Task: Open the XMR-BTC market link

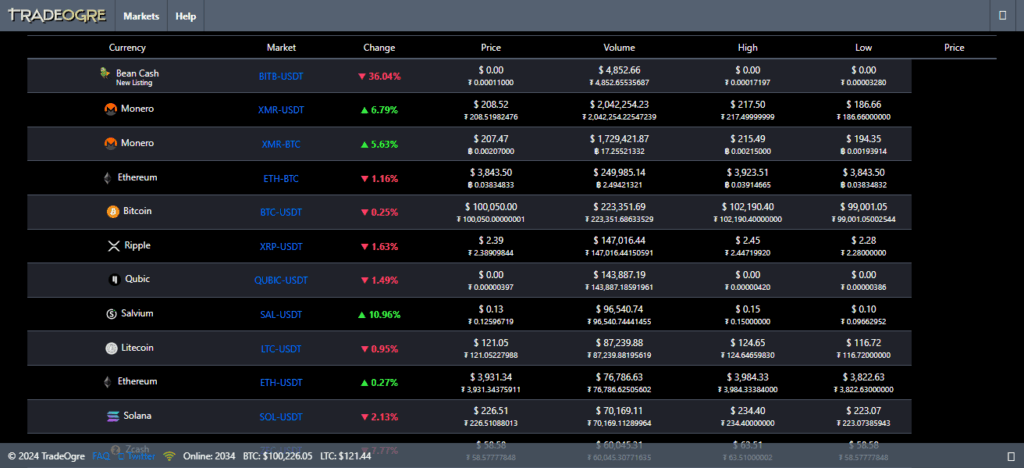Action: (281, 144)
